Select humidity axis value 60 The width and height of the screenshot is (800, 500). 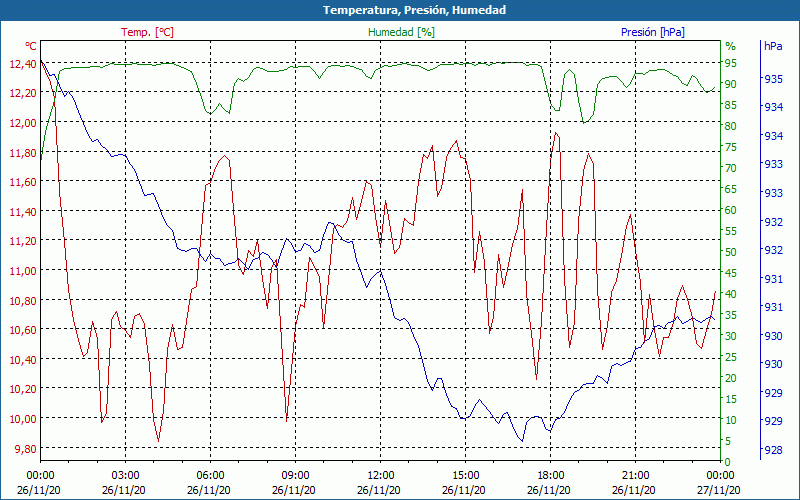[x=731, y=210]
